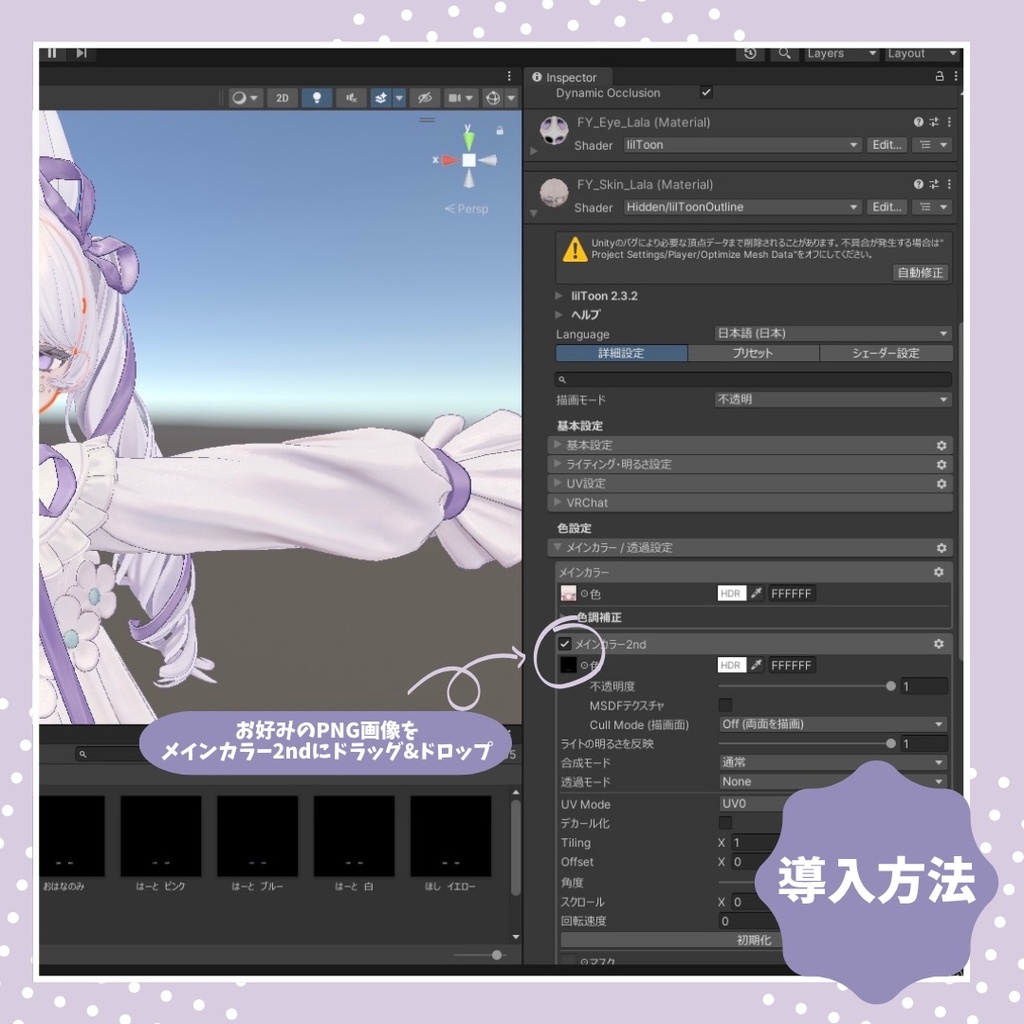Viewport: 1024px width, 1024px height.
Task: Uncheck the メインカラー2nd checkbox
Action: pos(565,644)
